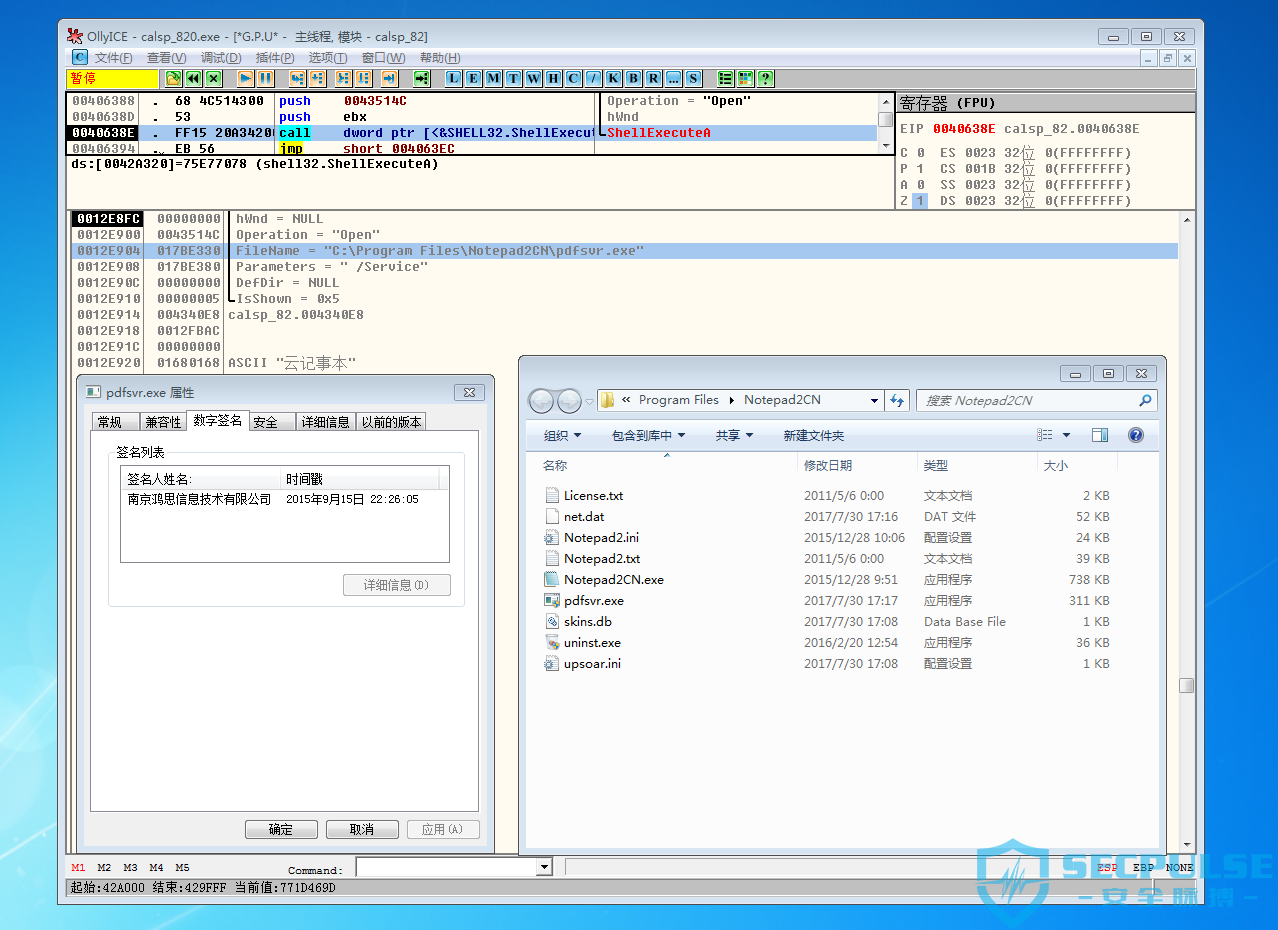The width and height of the screenshot is (1278, 930).
Task: Expand the 组织 dropdown in Explorer
Action: coord(563,436)
